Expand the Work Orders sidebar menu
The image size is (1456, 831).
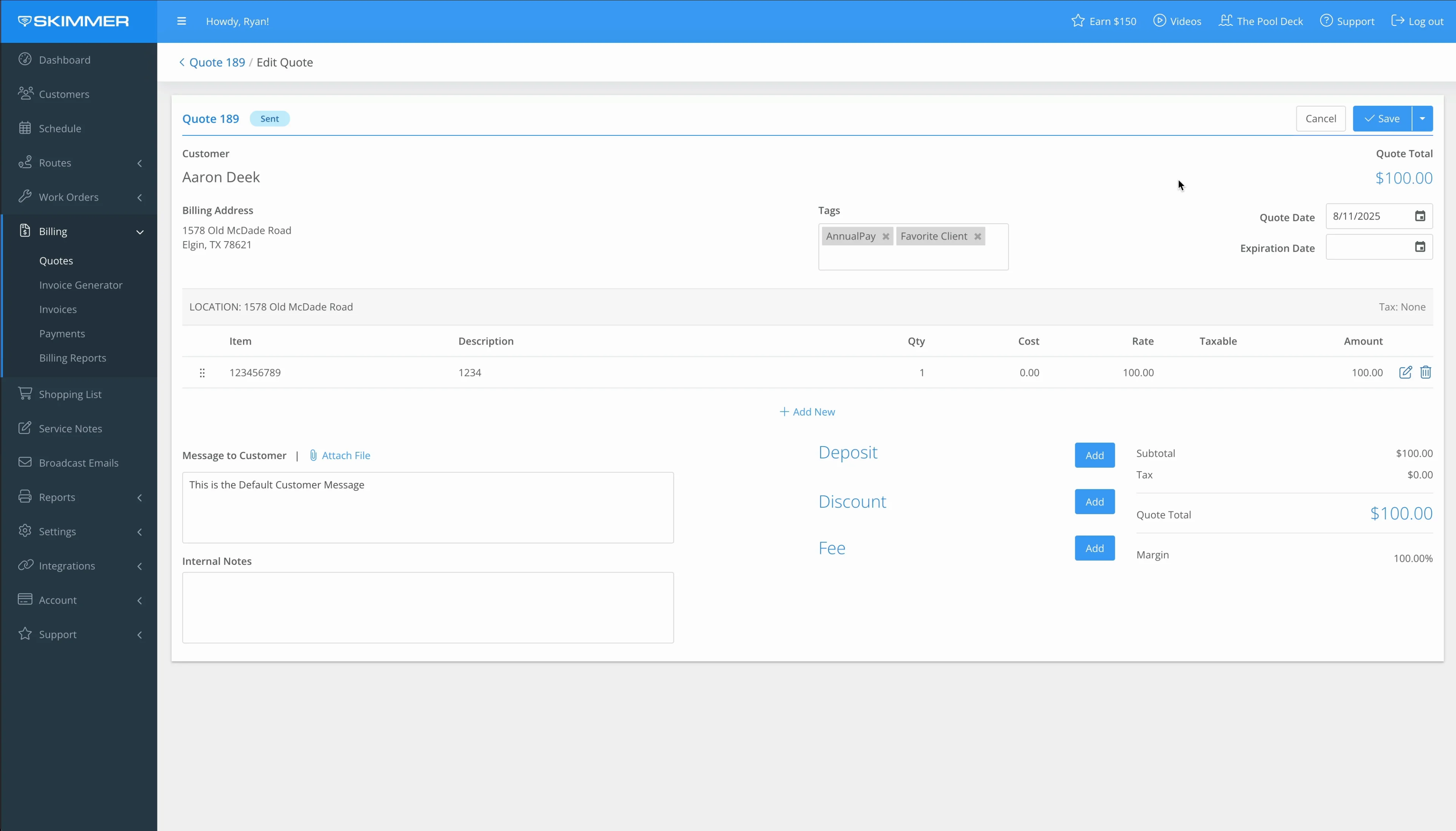pyautogui.click(x=79, y=197)
